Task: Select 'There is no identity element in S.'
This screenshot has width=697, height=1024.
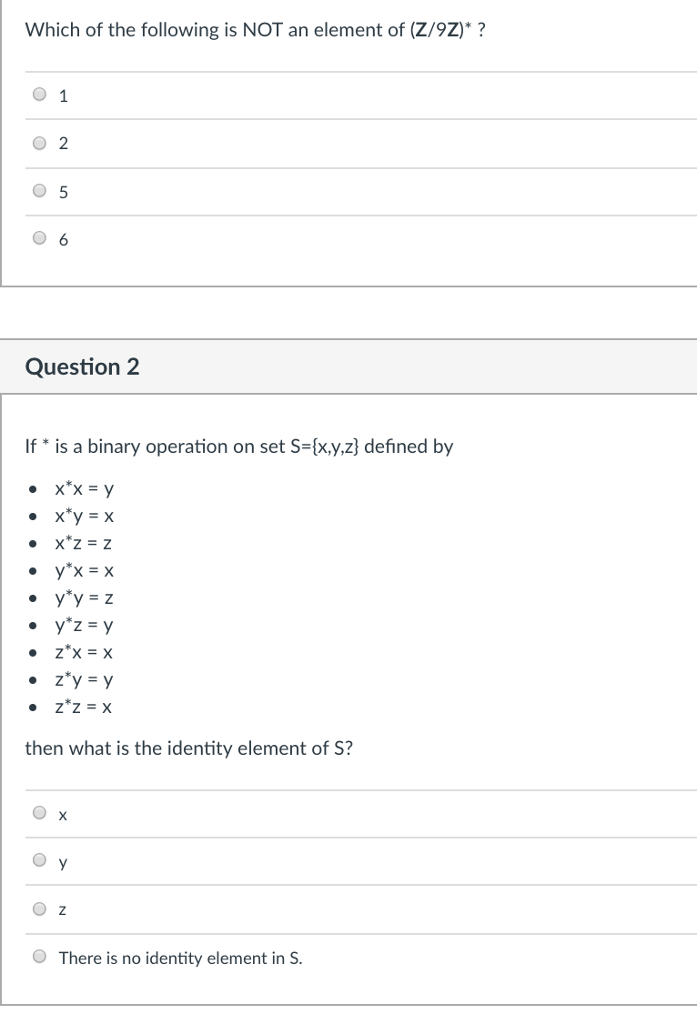Action: click(x=38, y=957)
